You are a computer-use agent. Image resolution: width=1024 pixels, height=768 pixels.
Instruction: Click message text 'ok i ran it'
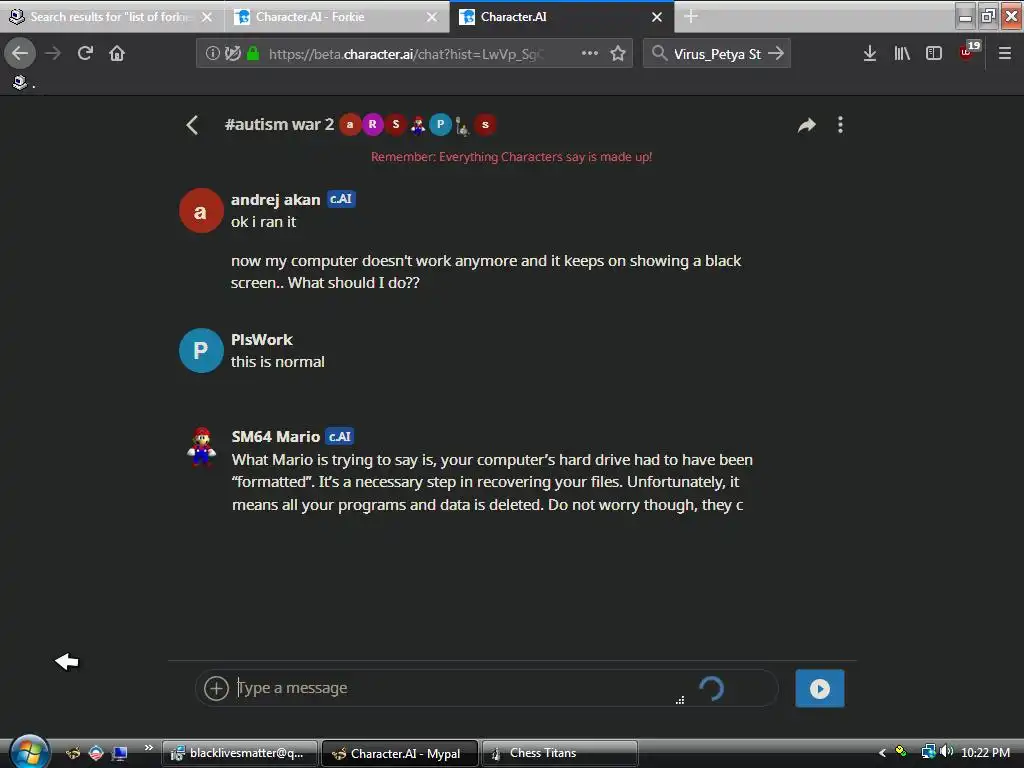pyautogui.click(x=263, y=222)
